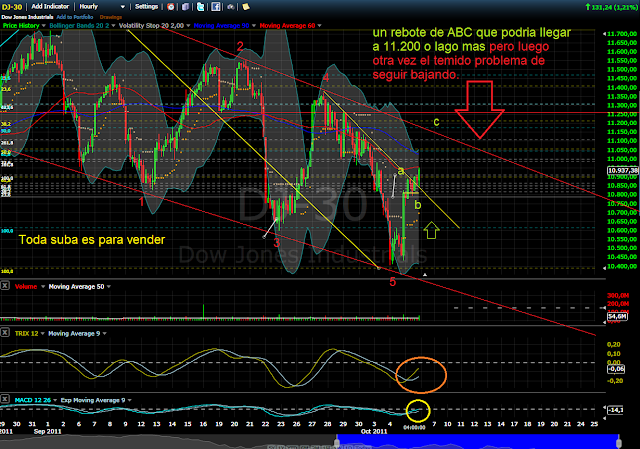Click the 11.700,00 price axis label
Viewport: 640px width, 449px height.
coord(622,34)
